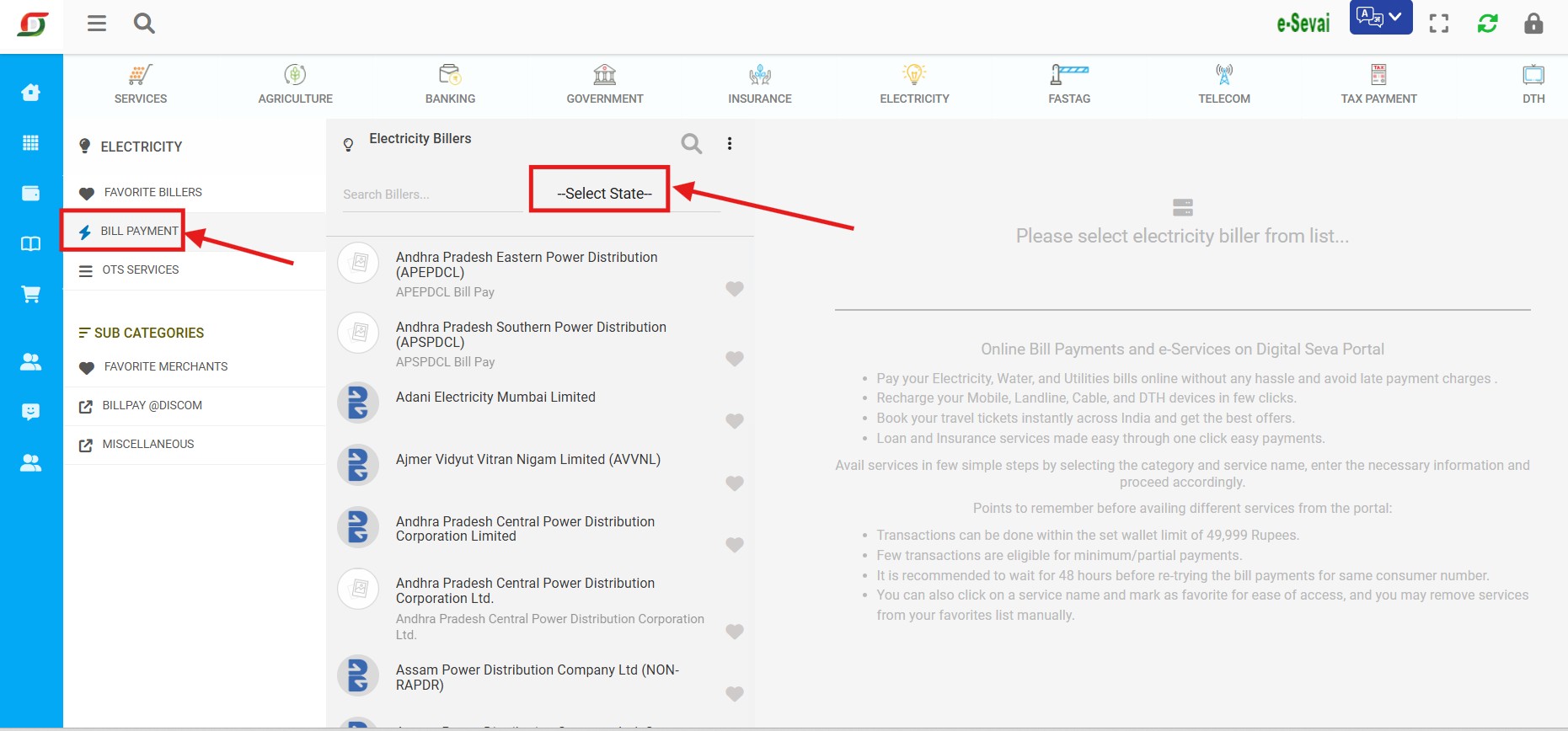Favorite Adani Electricity Mumbai Limited heart

735,420
